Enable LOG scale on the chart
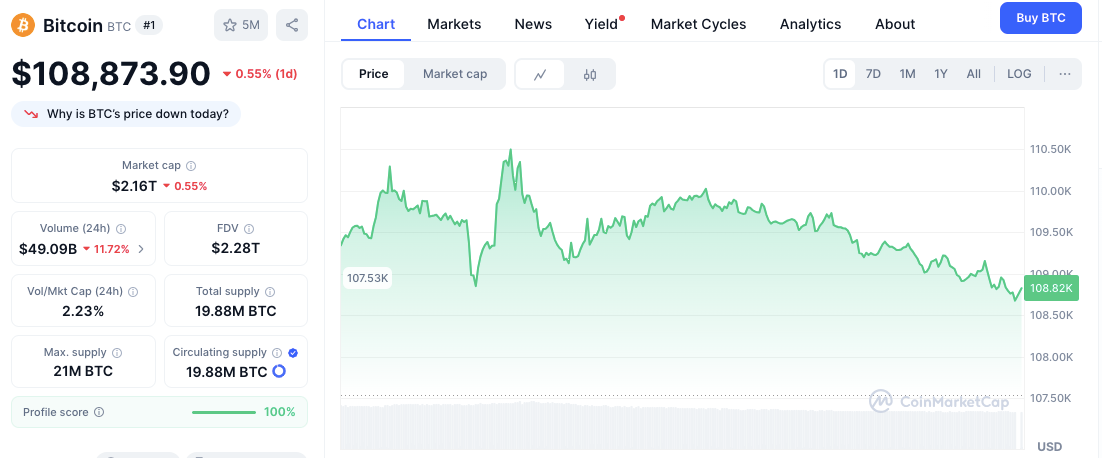 1019,74
